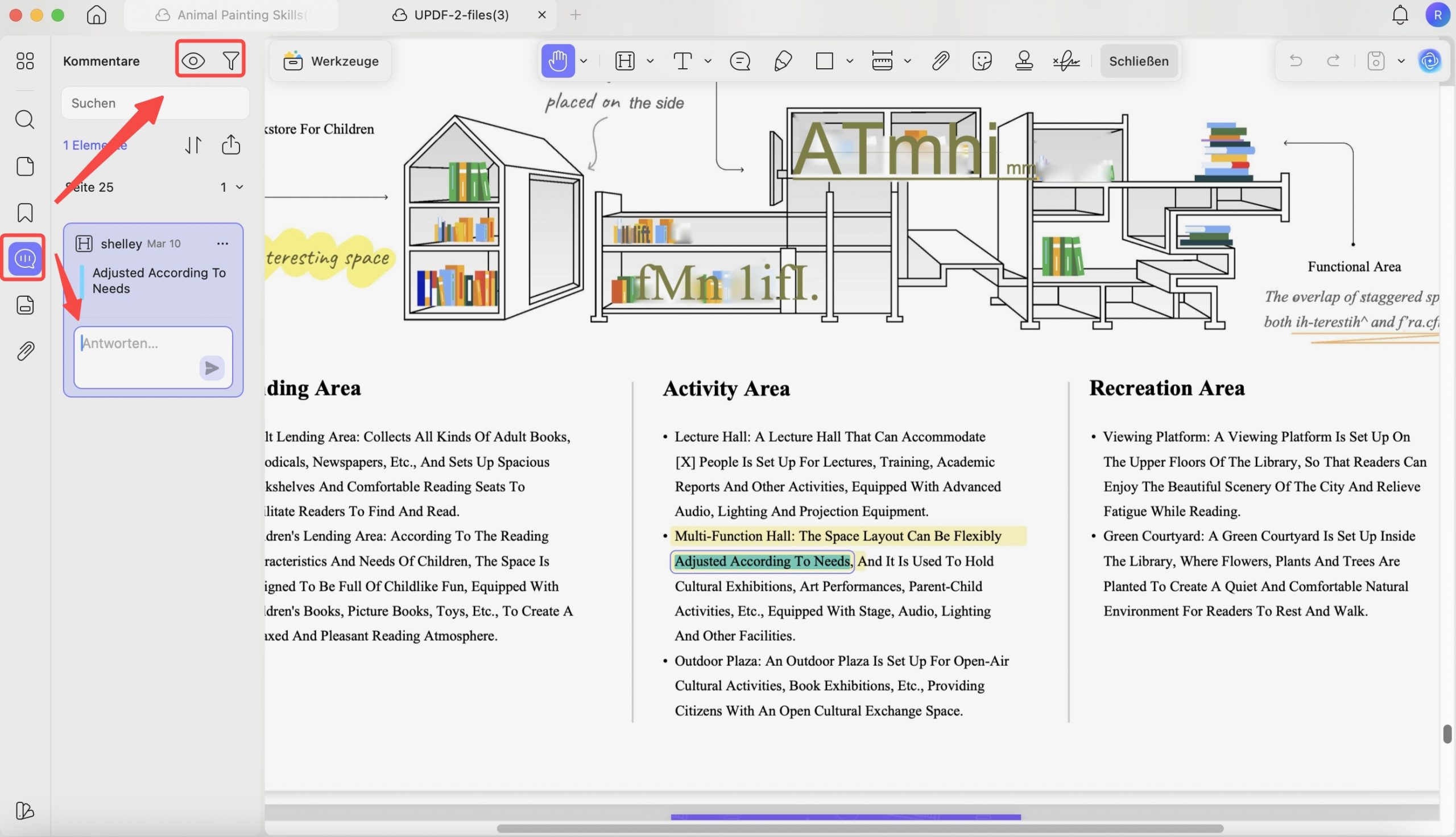Collapse the Seite 25 comment group
This screenshot has height=837, width=1456.
click(239, 187)
